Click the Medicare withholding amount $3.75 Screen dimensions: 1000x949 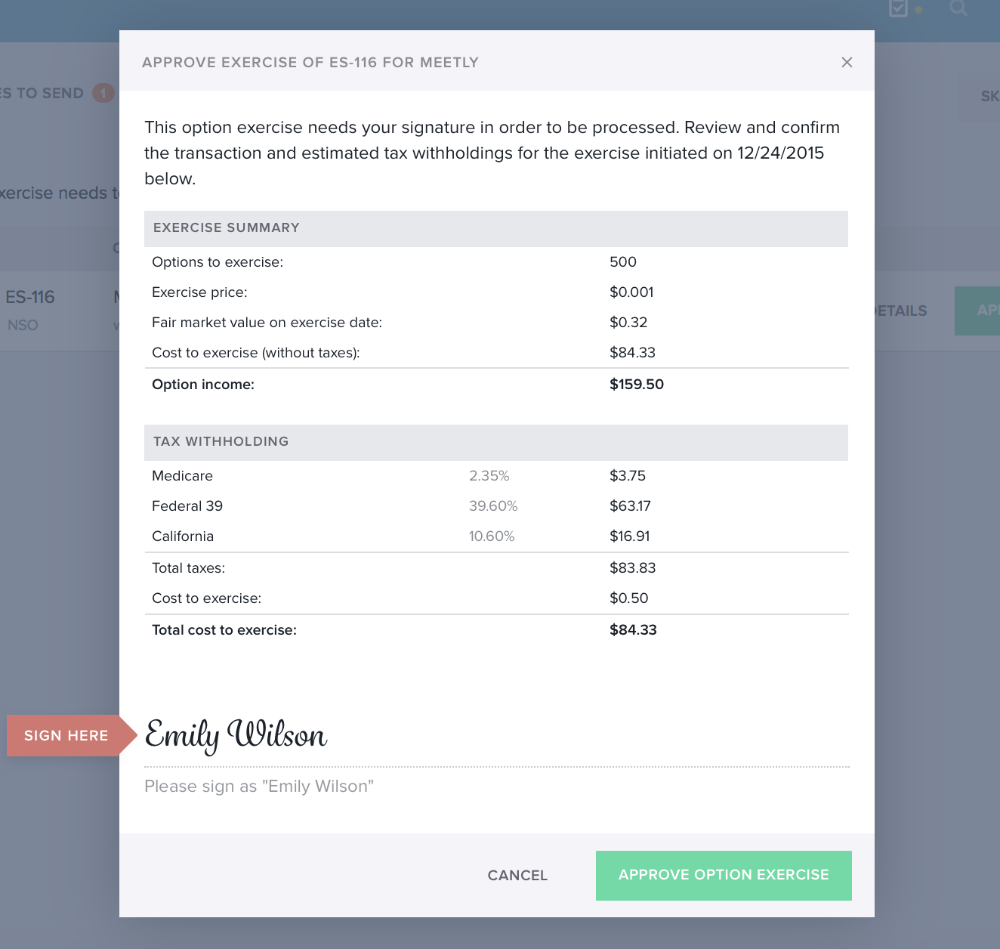click(627, 476)
